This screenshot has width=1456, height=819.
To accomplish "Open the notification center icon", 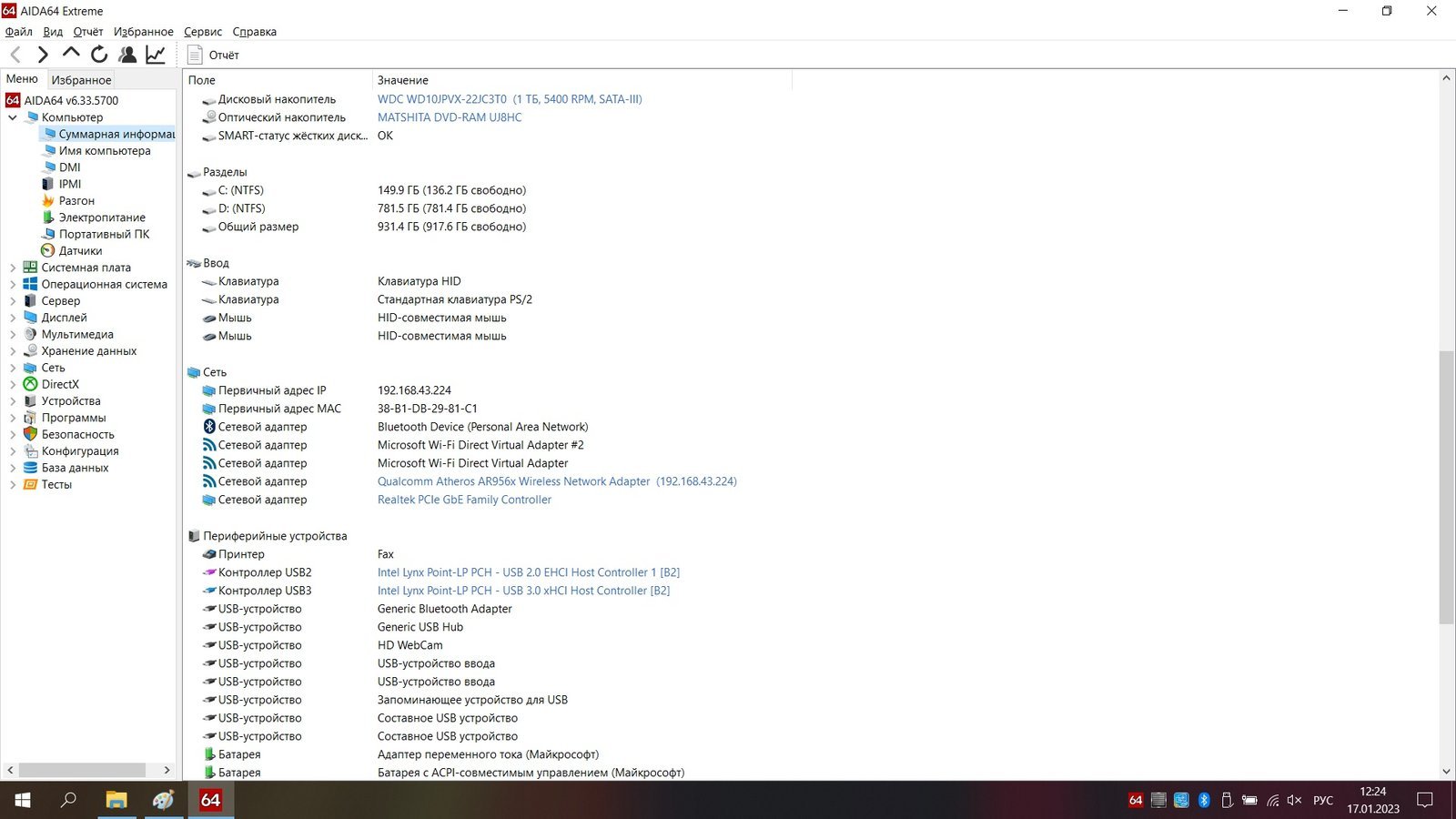I will pyautogui.click(x=1425, y=800).
